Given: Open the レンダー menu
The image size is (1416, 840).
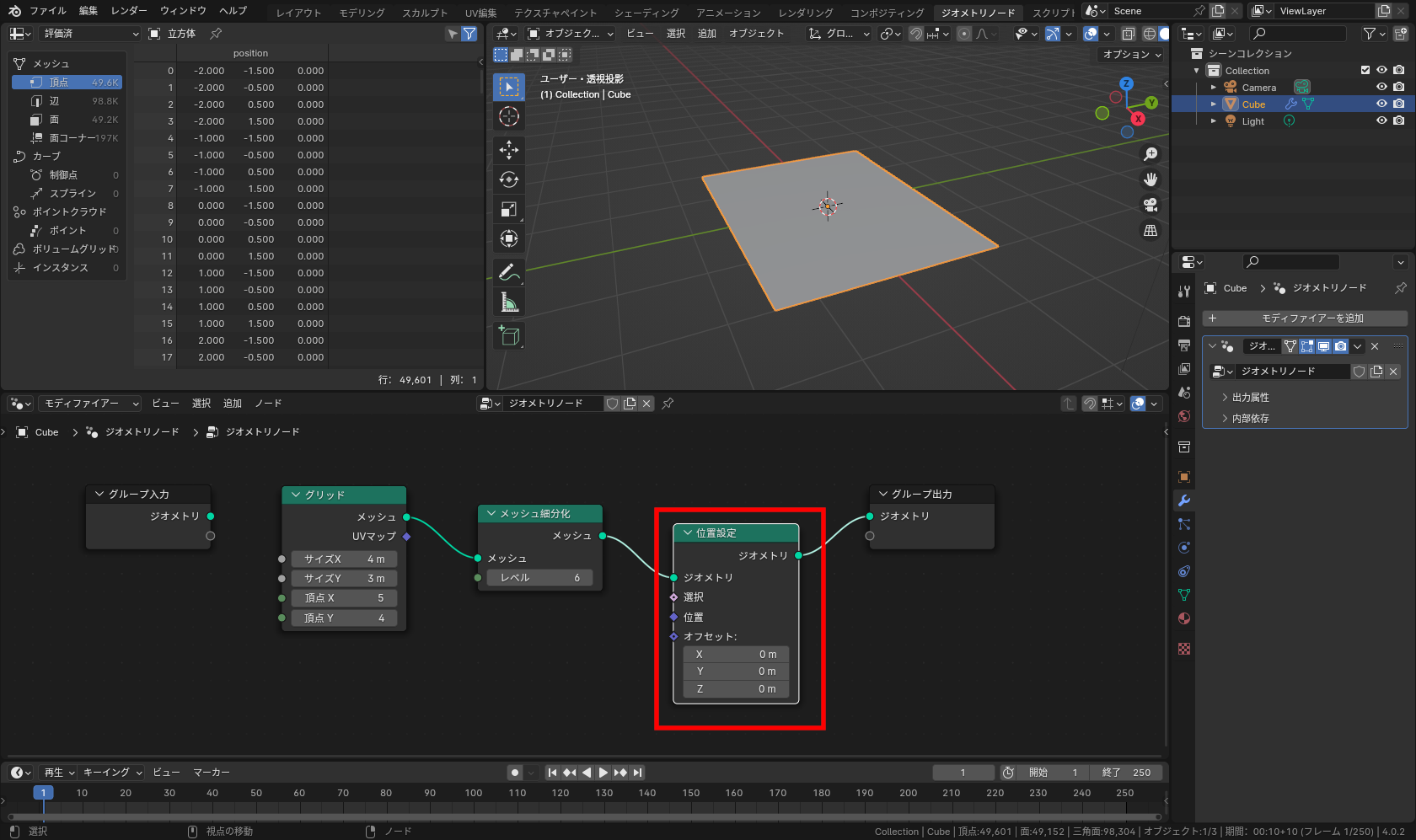Looking at the screenshot, I should (129, 11).
